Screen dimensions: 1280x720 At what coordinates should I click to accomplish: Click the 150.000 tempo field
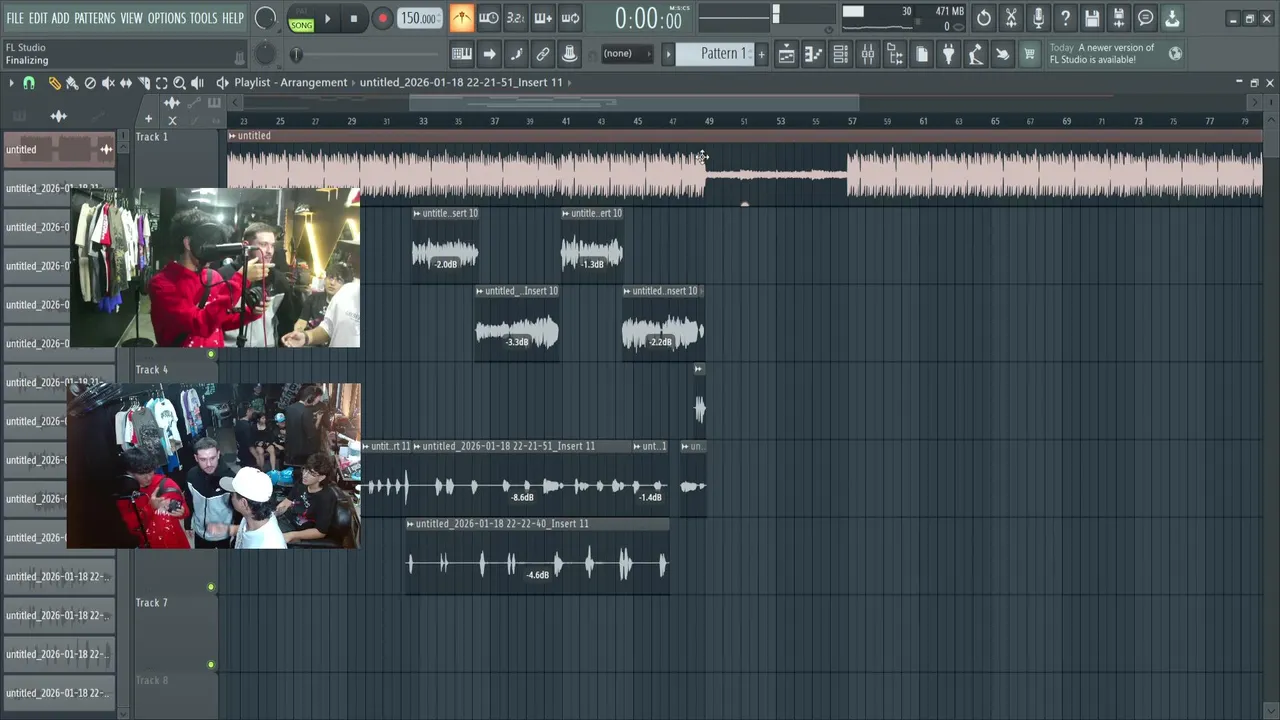419,18
